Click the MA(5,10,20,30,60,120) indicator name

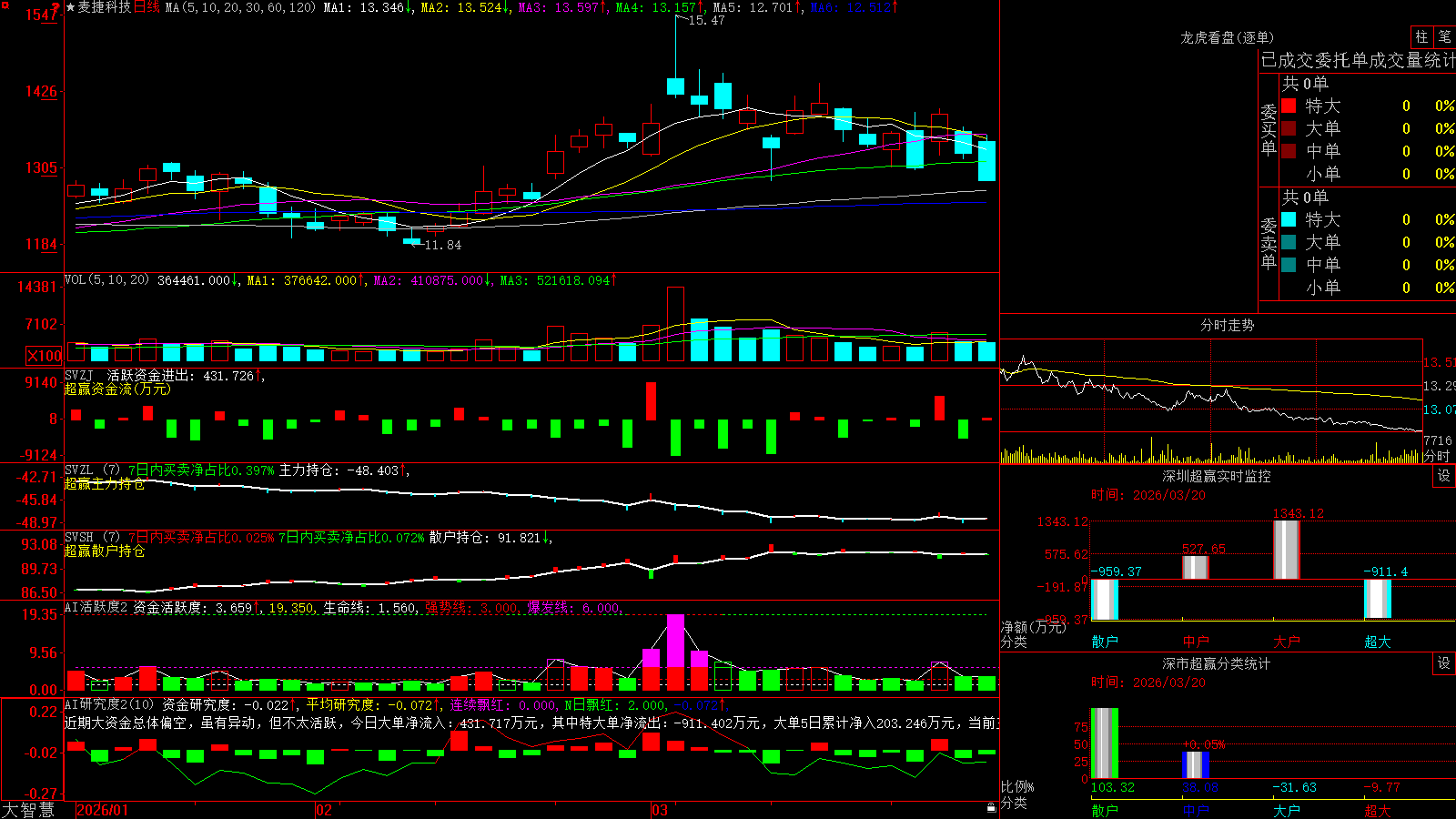240,7
